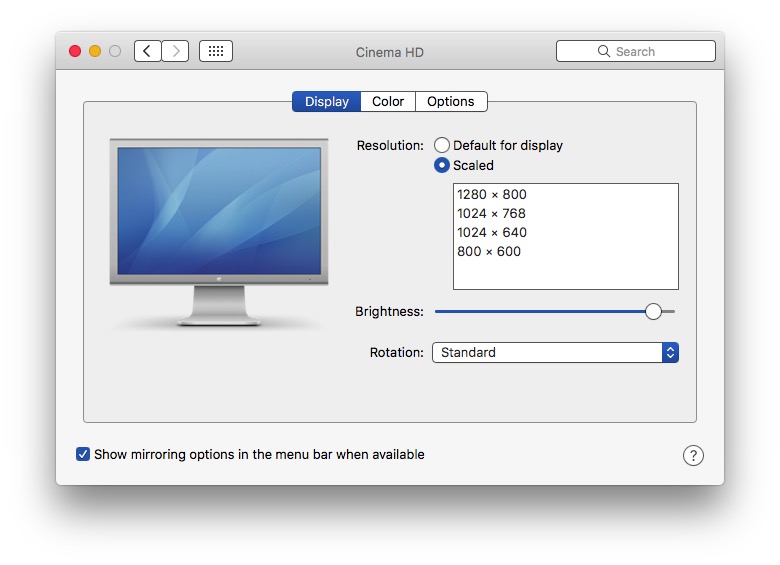
Task: Switch to the Color tab
Action: (388, 101)
